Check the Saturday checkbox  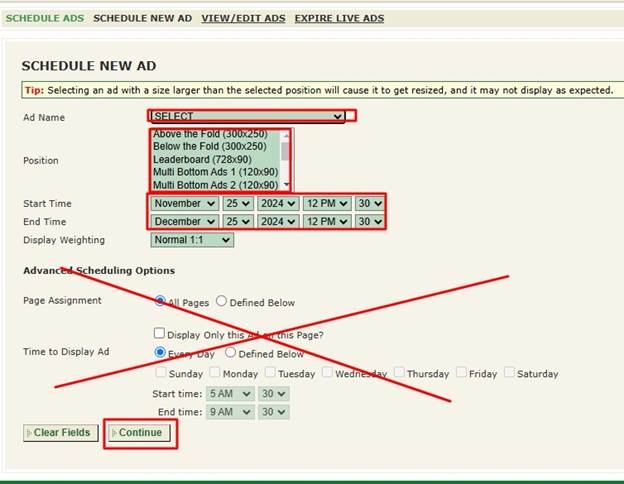509,372
